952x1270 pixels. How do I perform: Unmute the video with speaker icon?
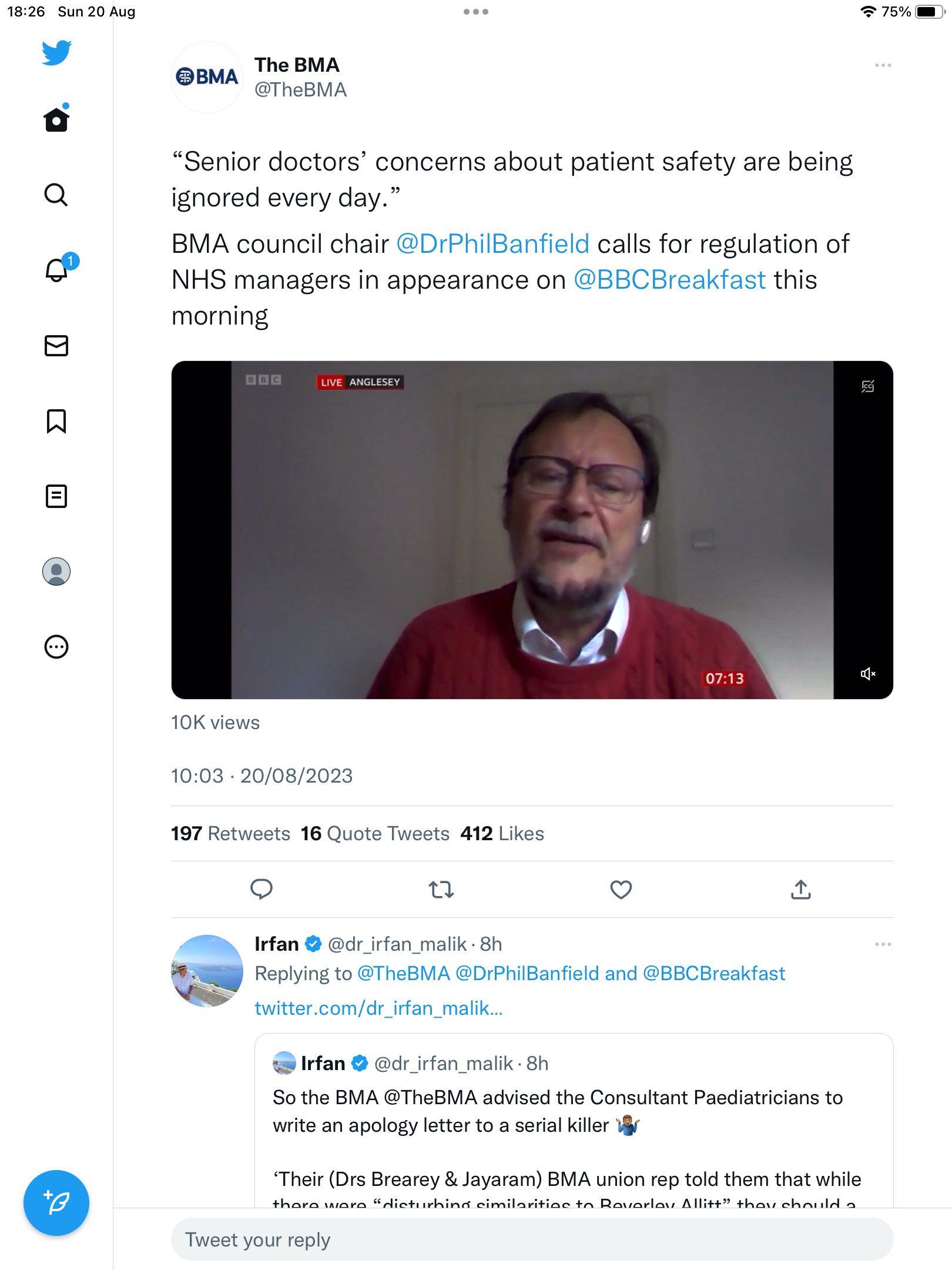coord(868,674)
